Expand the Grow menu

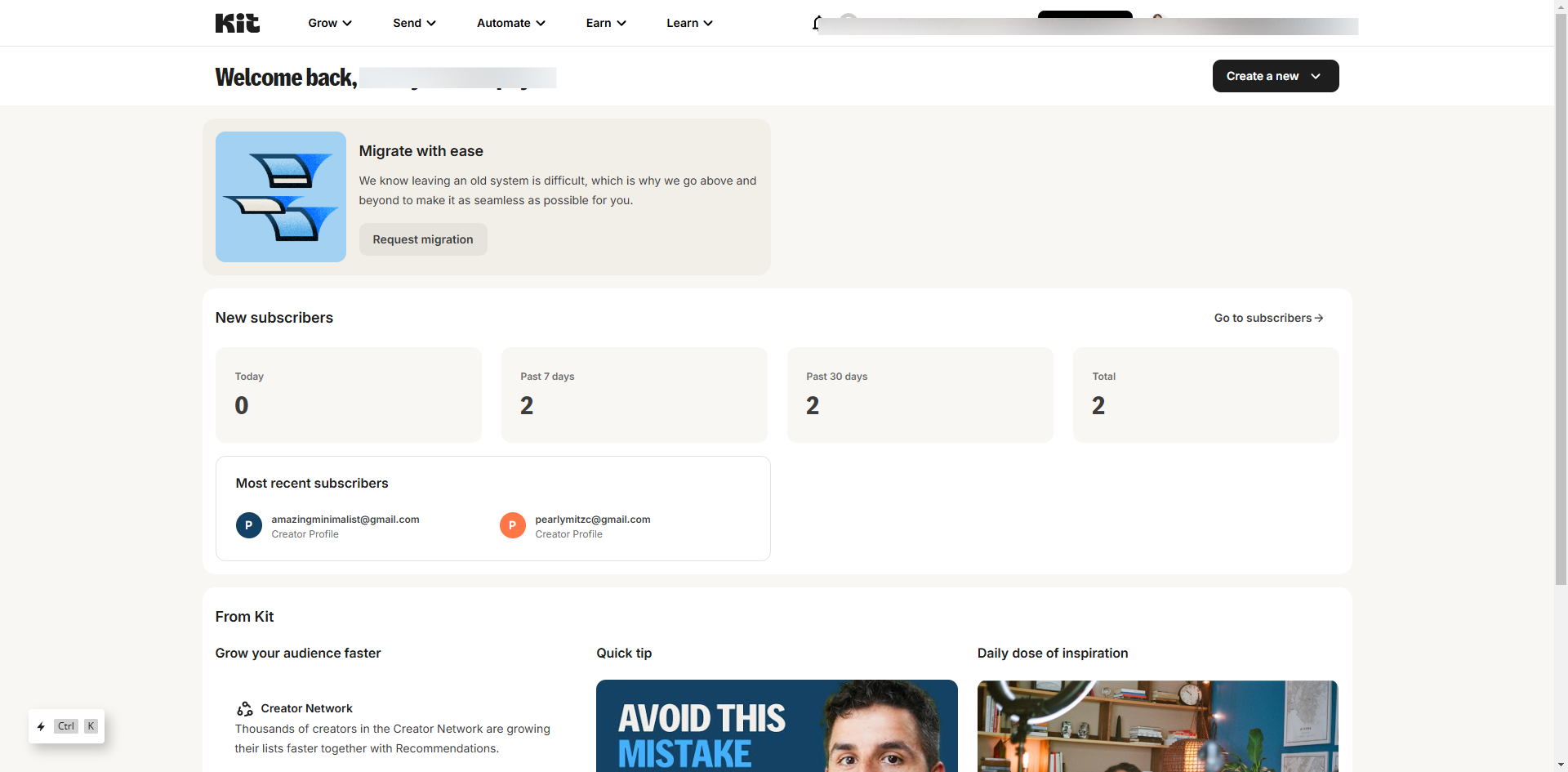(x=330, y=23)
